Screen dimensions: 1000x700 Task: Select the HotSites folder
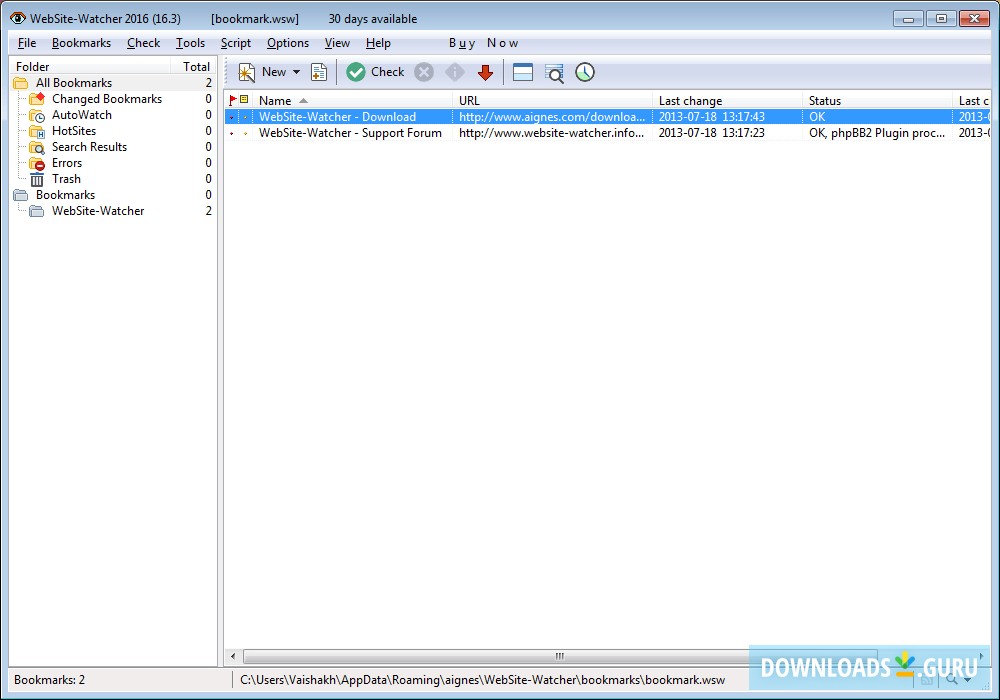pos(74,131)
